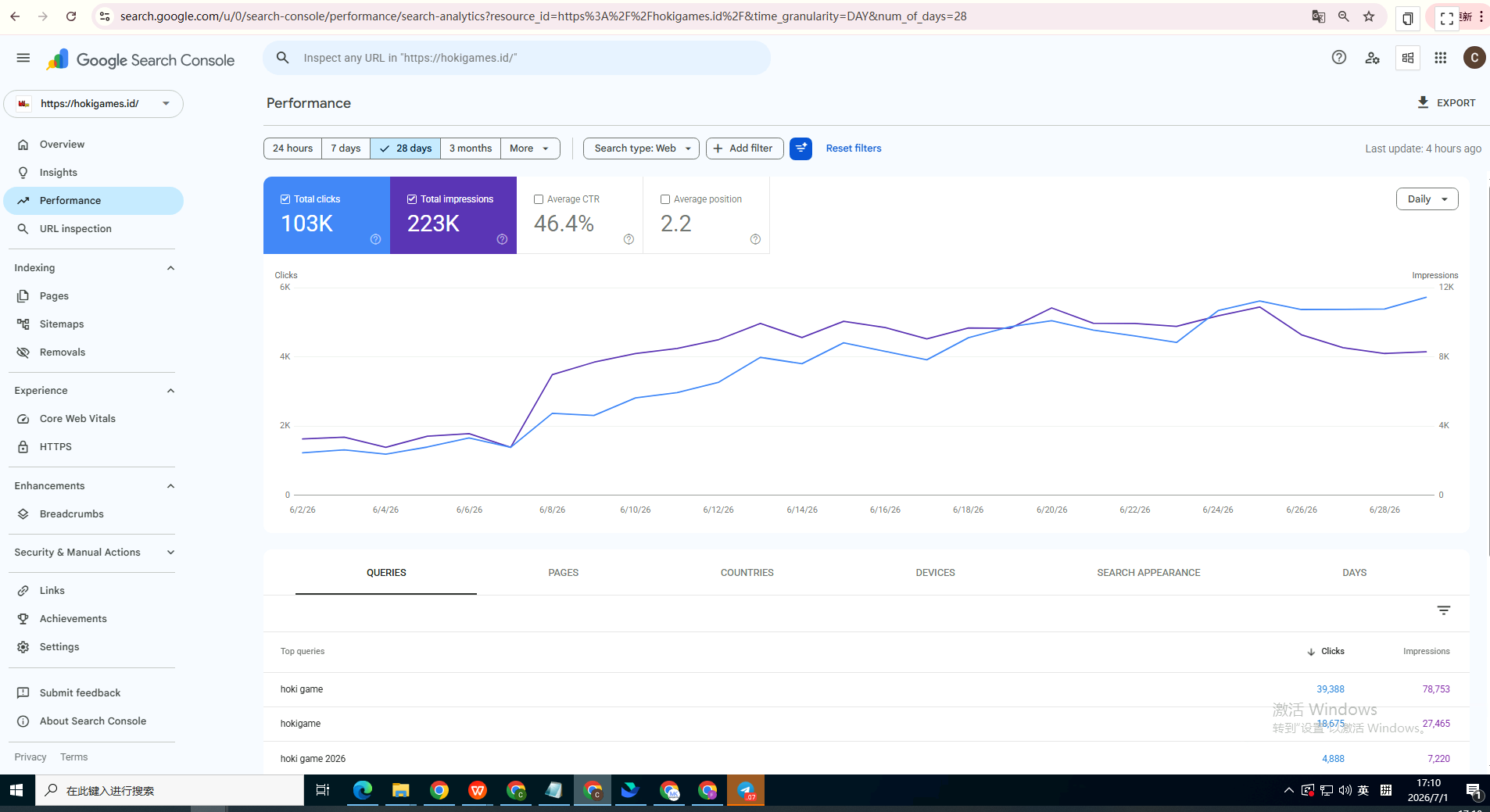Open the Daily granularity dropdown

(x=1427, y=199)
